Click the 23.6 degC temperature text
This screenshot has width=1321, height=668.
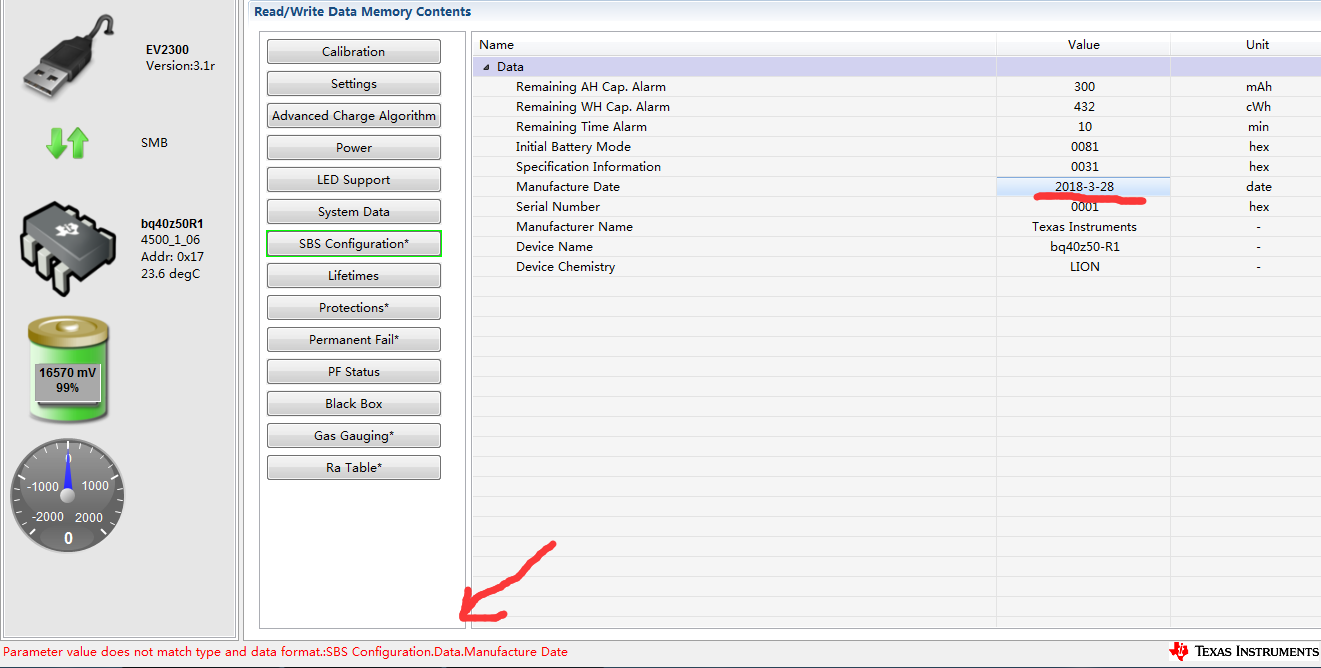click(x=171, y=274)
